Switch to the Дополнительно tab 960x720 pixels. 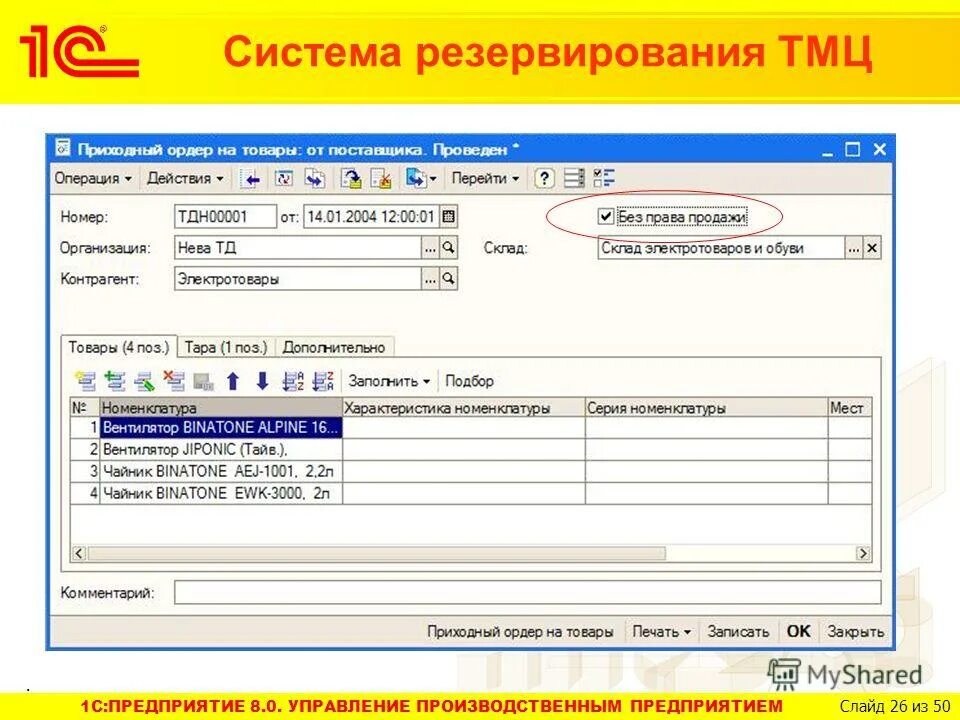coord(334,348)
